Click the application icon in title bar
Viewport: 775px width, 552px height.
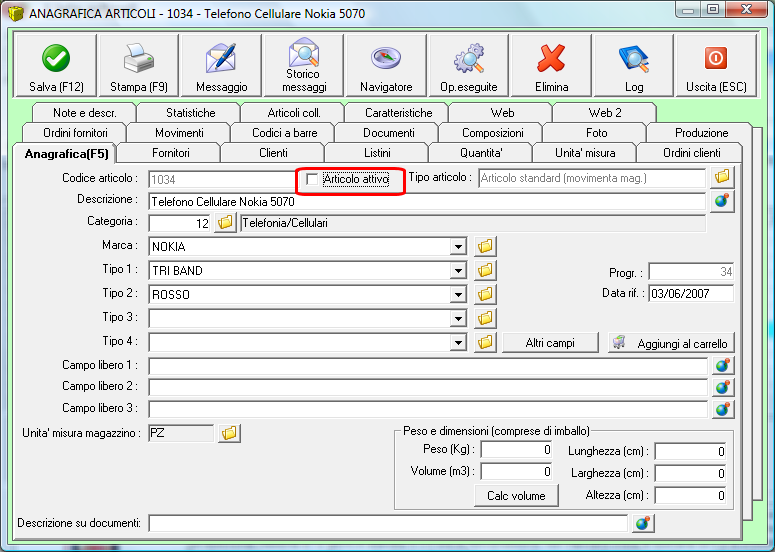(x=16, y=13)
